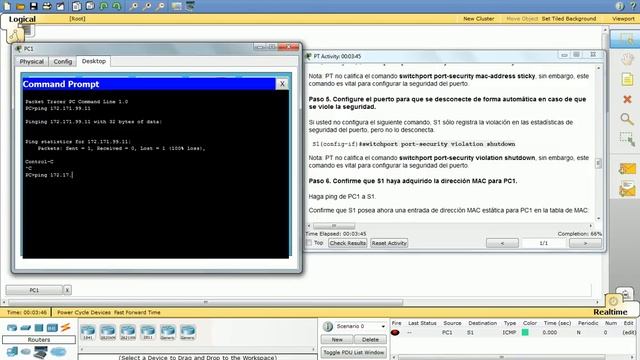This screenshot has height=360, width=640.
Task: Click the Viewport button
Action: coord(623,19)
